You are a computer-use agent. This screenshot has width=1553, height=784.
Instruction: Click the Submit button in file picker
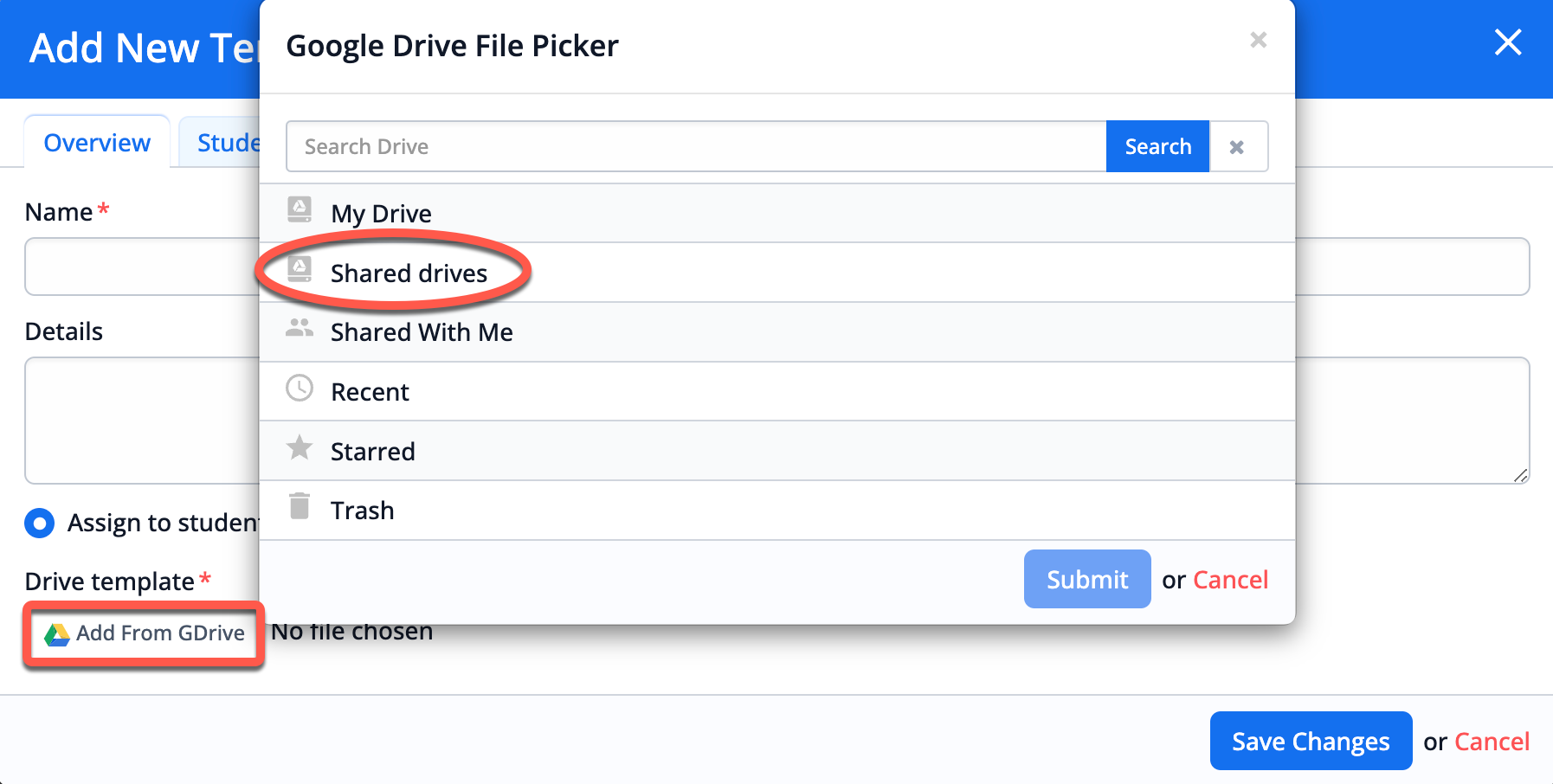coord(1087,579)
